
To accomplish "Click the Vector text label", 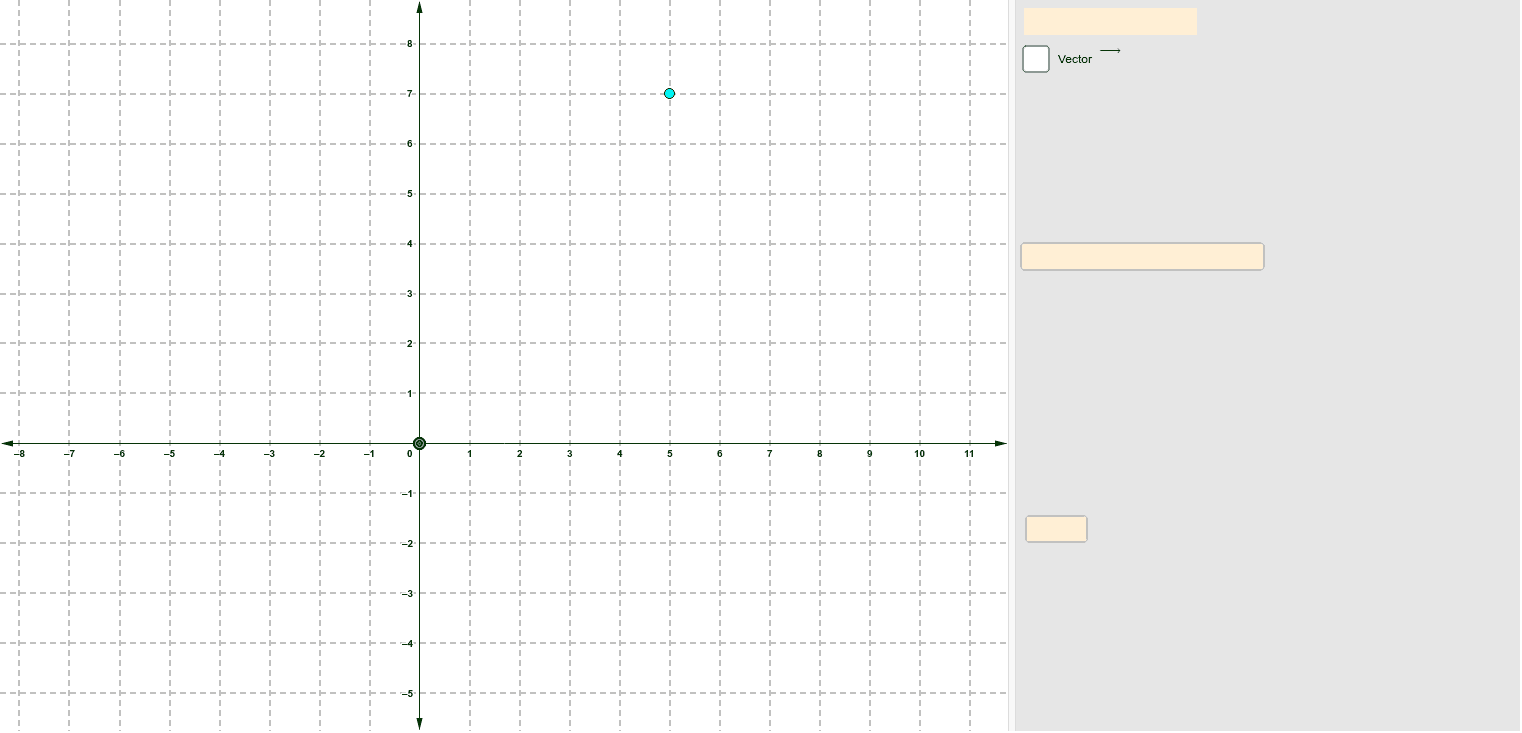I will pos(1074,59).
